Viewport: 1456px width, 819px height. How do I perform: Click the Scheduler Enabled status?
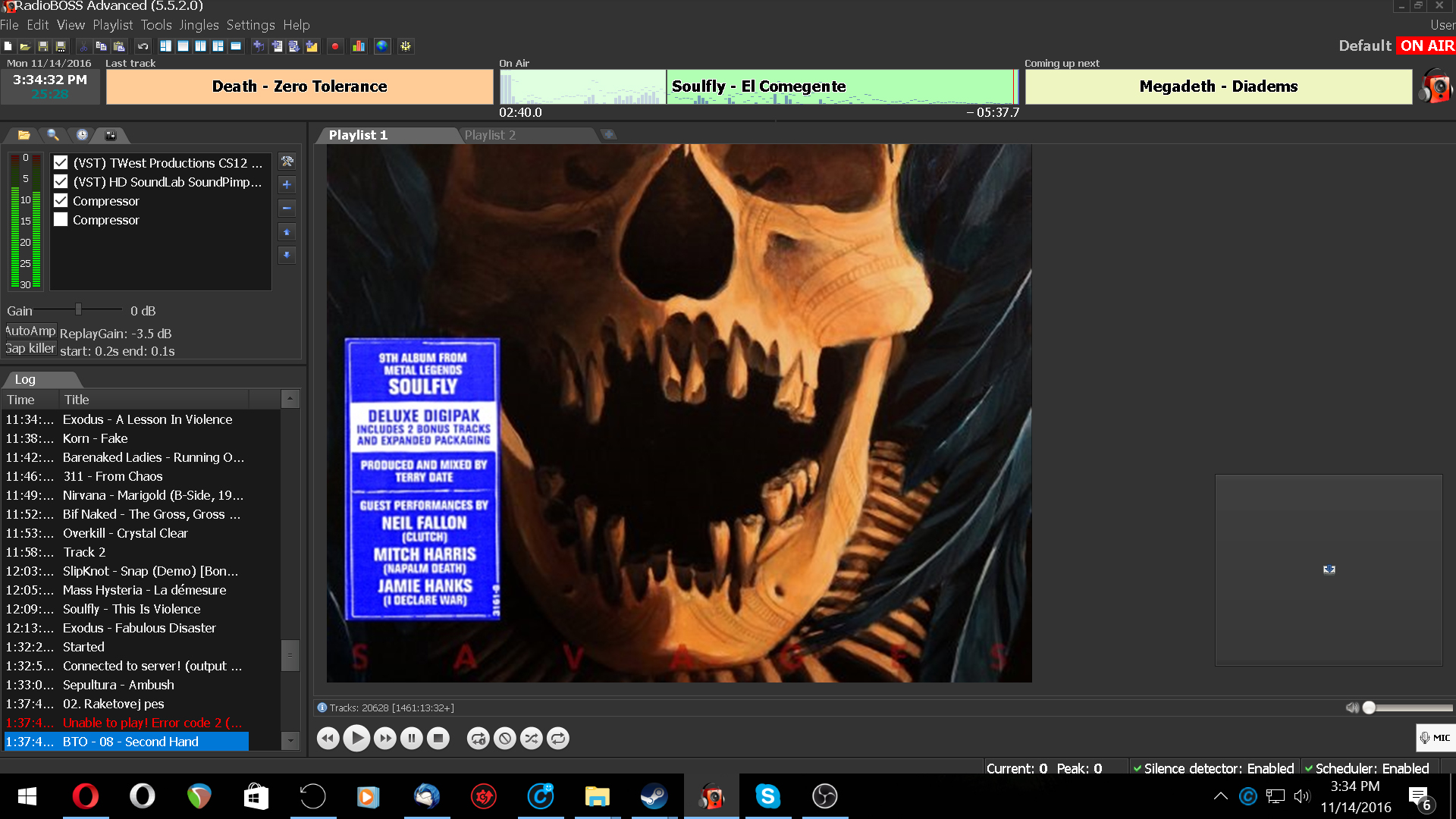(1367, 768)
